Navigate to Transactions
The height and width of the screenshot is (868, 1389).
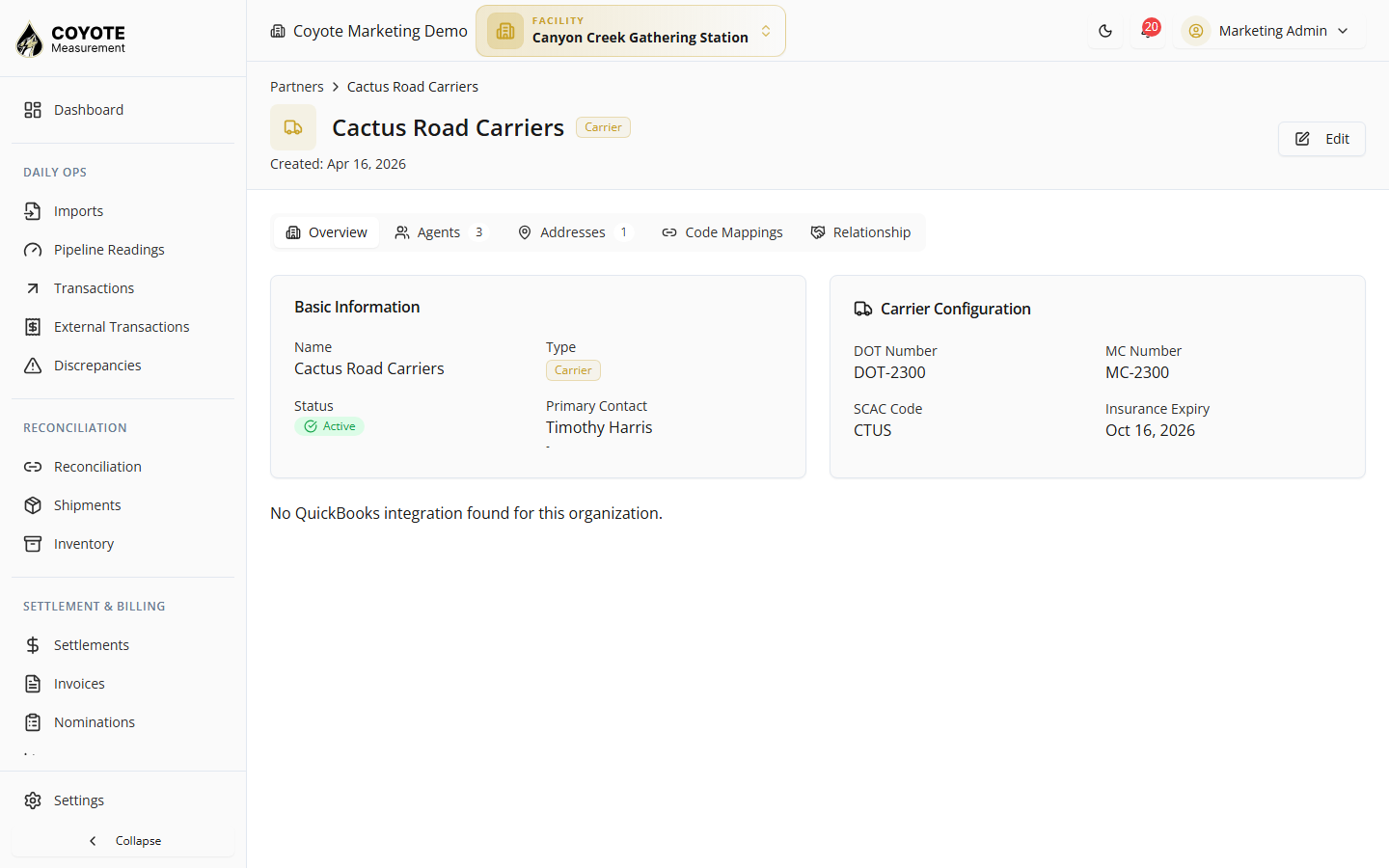coord(123,288)
